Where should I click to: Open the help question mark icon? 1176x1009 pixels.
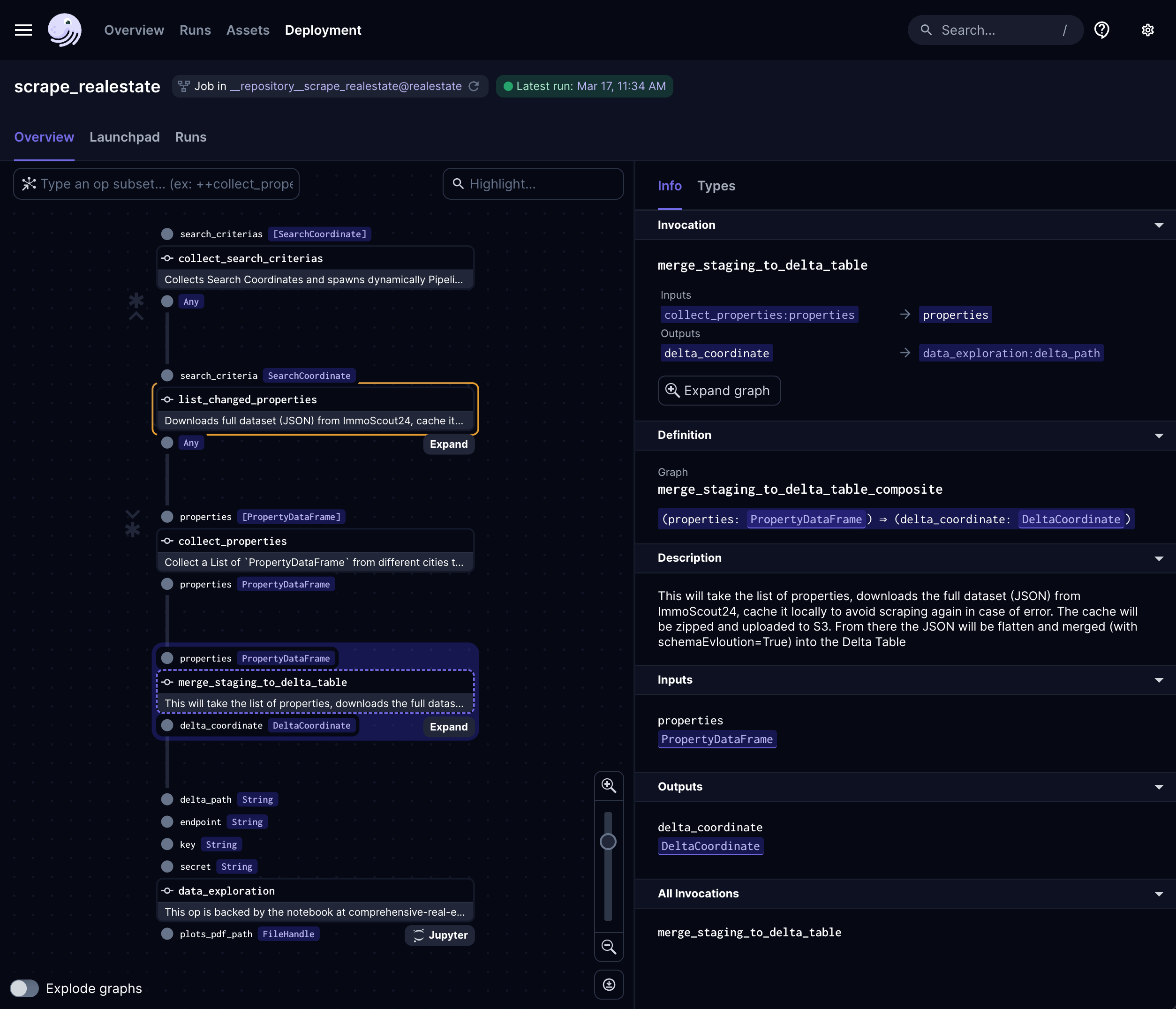click(1101, 30)
